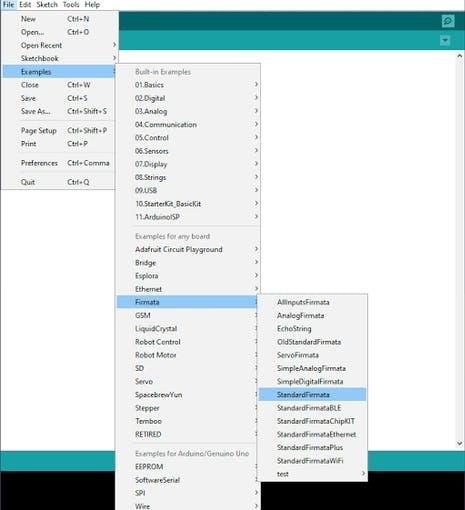
Task: Expand Sketchbook submenu
Action: (59, 58)
